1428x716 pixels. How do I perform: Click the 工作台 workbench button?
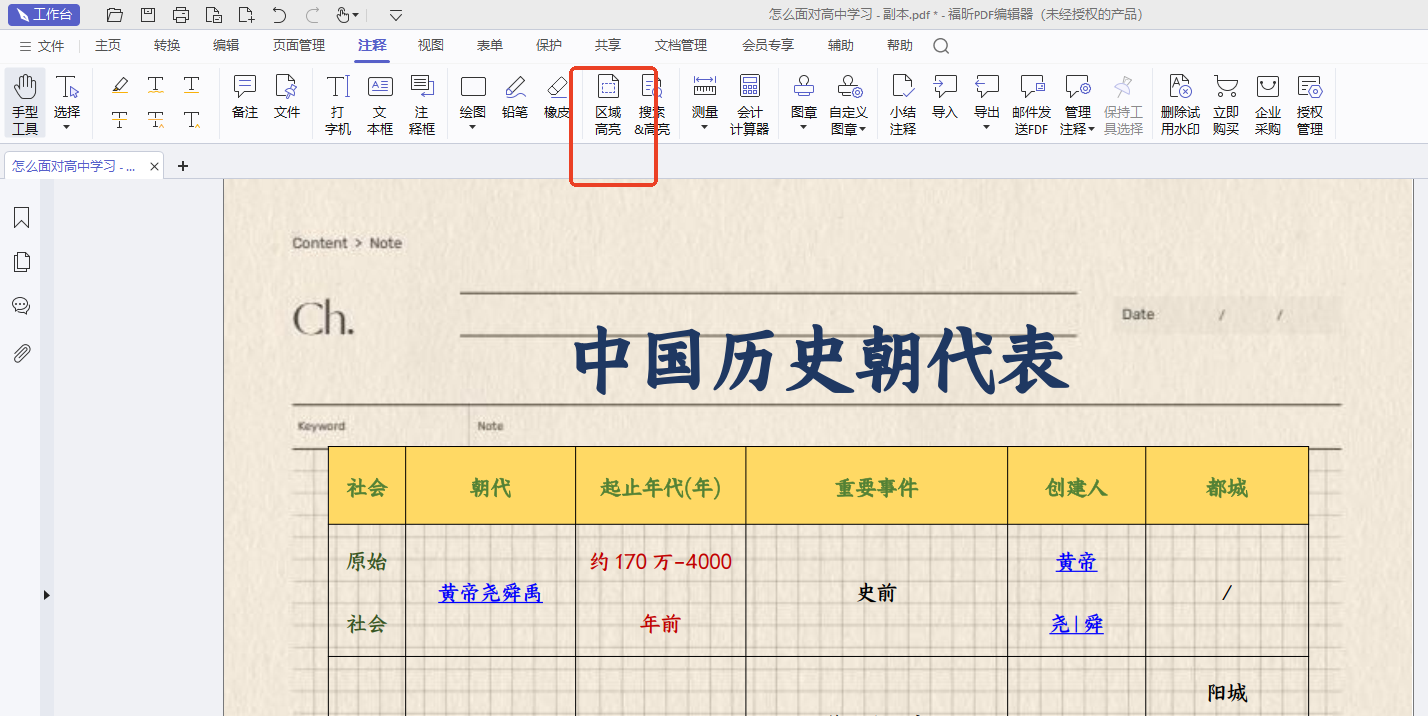tap(44, 15)
